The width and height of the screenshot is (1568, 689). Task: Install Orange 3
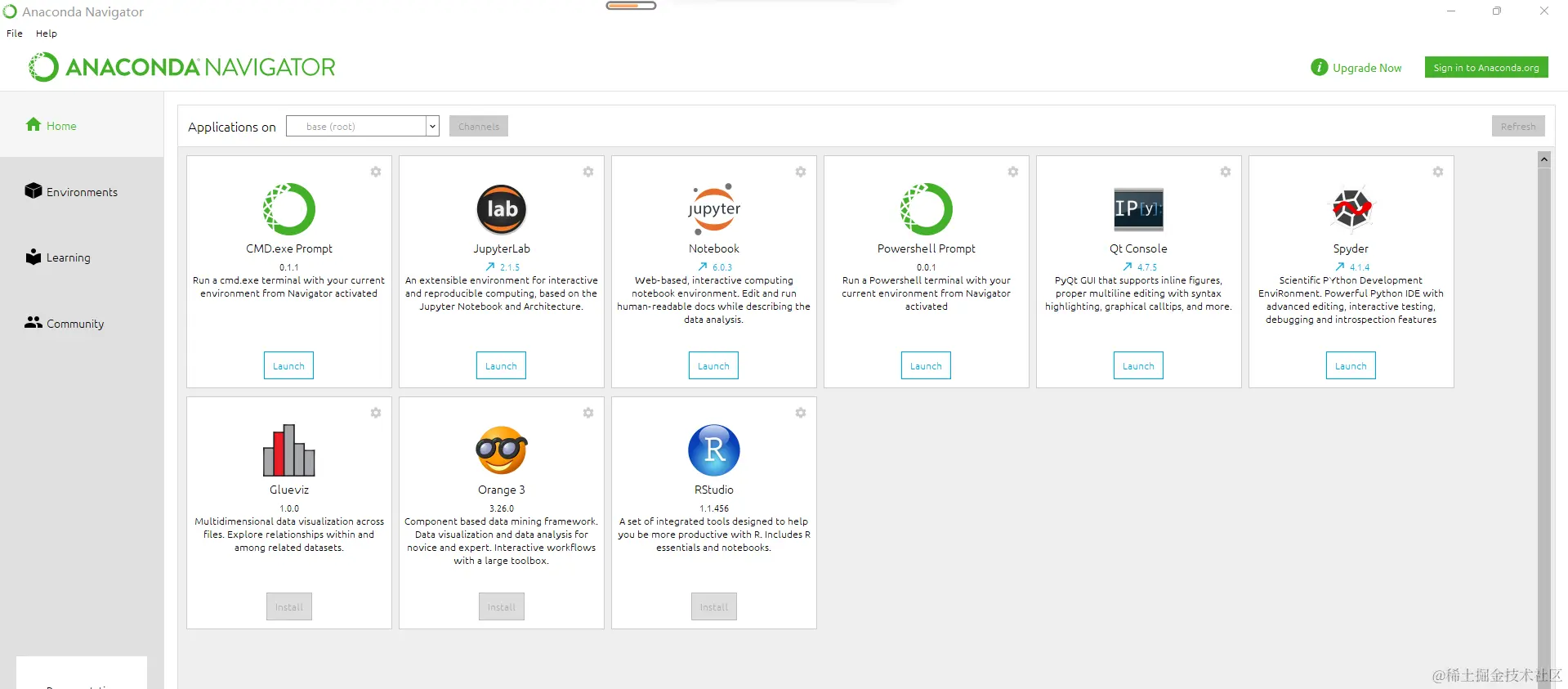point(501,606)
